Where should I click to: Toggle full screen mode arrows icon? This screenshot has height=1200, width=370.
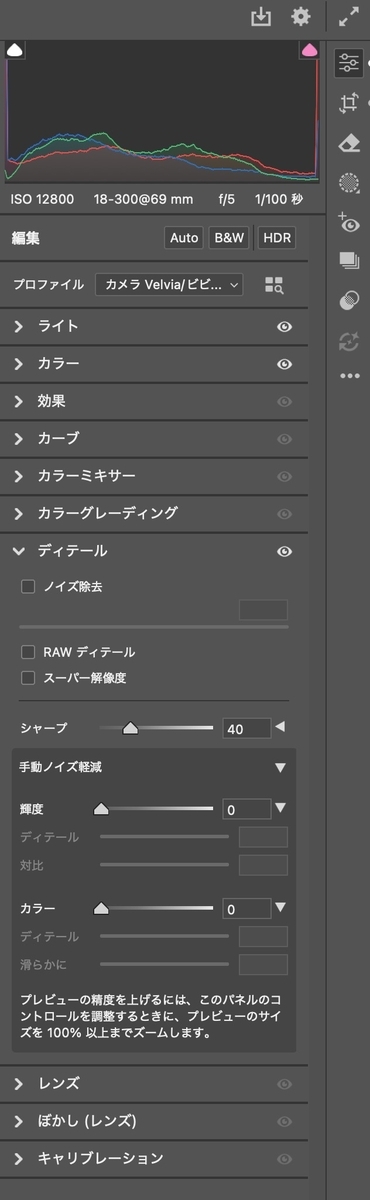click(348, 17)
